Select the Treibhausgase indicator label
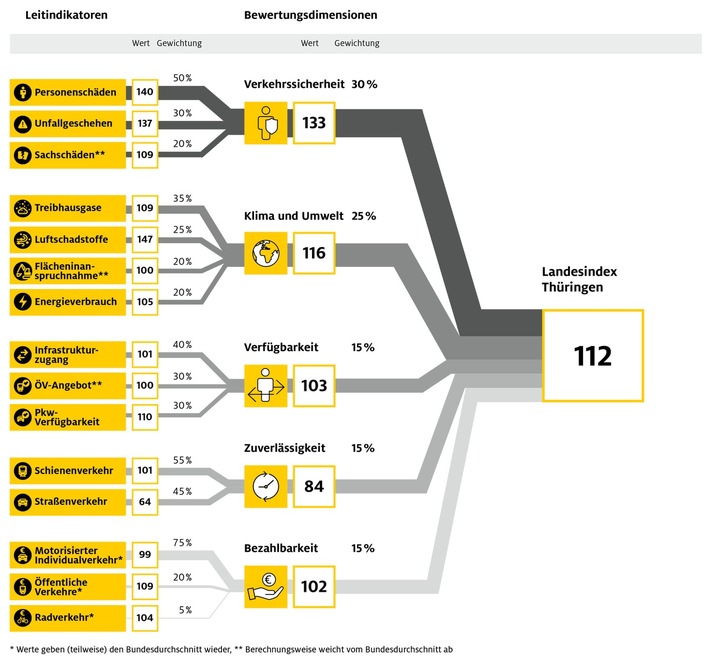The image size is (710, 664). coord(68,208)
